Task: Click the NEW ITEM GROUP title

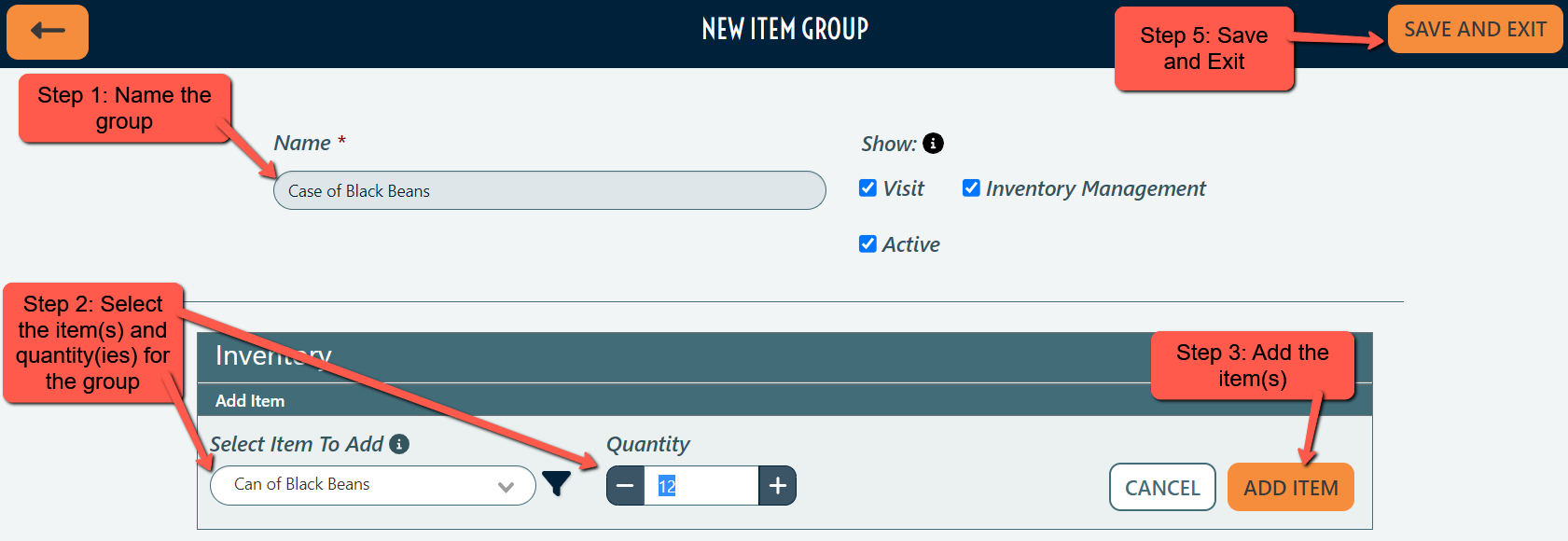Action: click(x=784, y=28)
